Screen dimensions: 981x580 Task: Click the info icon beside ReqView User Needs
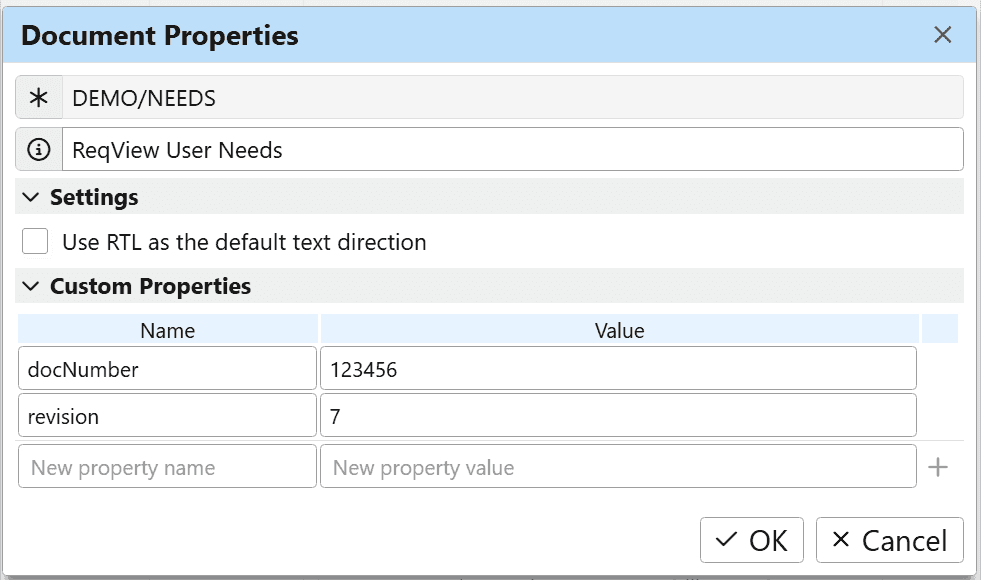pyautogui.click(x=39, y=150)
